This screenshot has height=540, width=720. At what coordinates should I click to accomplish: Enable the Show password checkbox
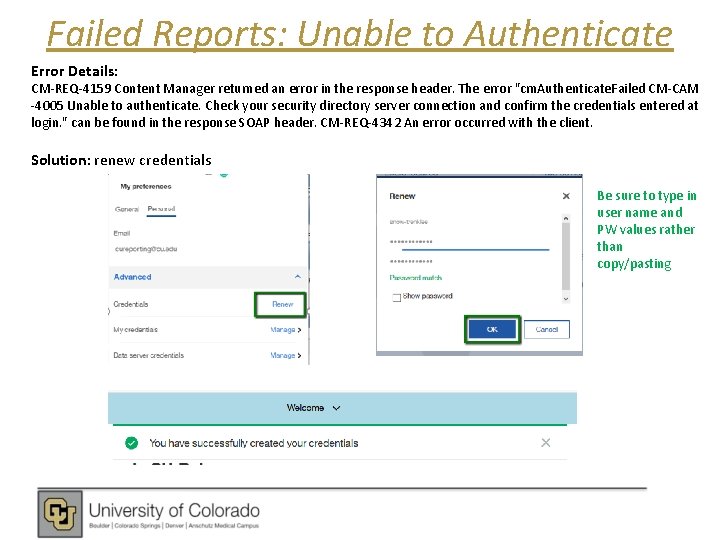[x=397, y=298]
